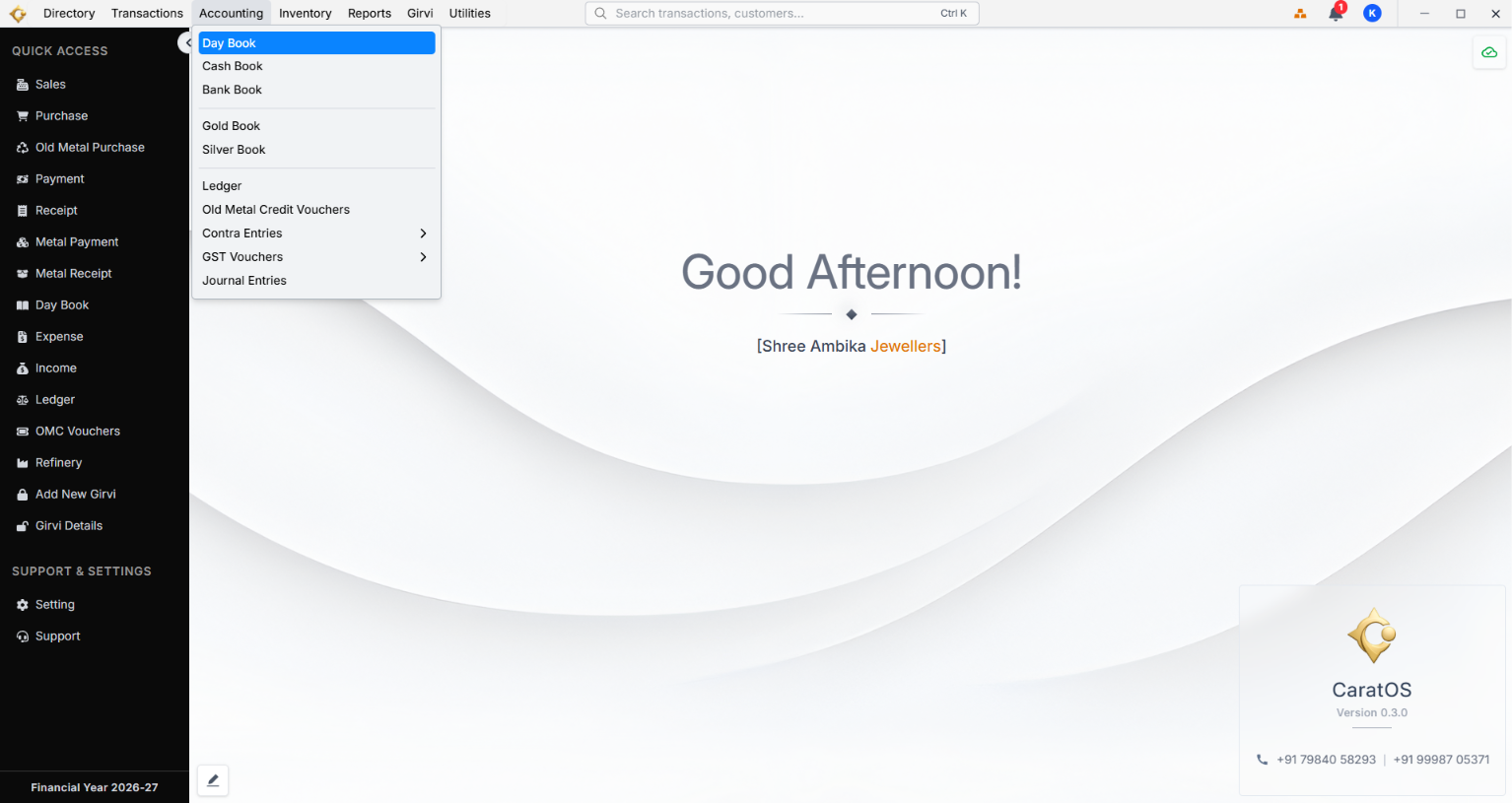The image size is (1512, 803).
Task: Click the Day Book open-book sidebar icon
Action: point(23,305)
